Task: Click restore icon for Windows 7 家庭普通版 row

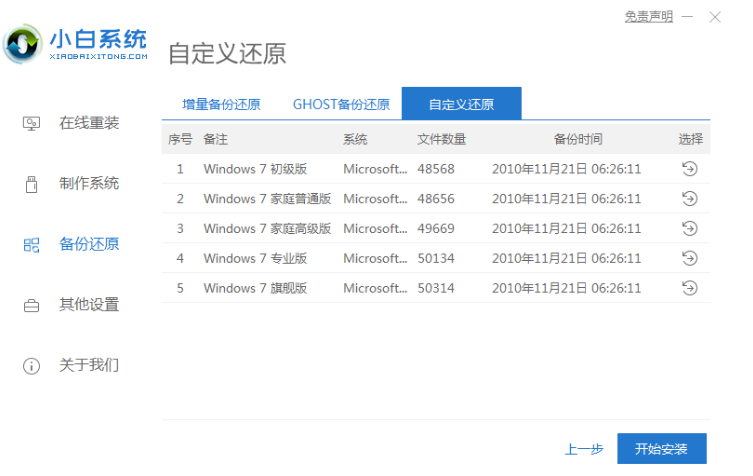Action: [x=689, y=199]
